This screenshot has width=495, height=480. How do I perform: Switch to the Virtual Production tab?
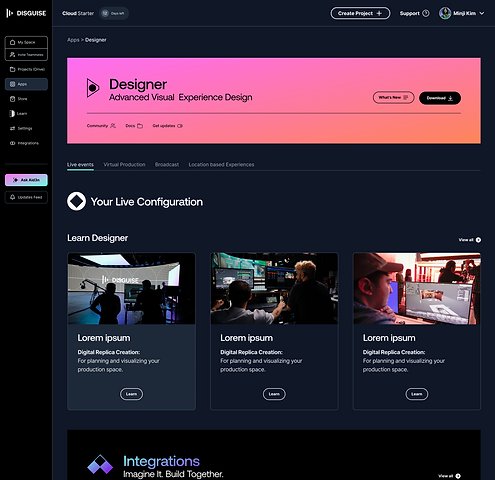(124, 165)
